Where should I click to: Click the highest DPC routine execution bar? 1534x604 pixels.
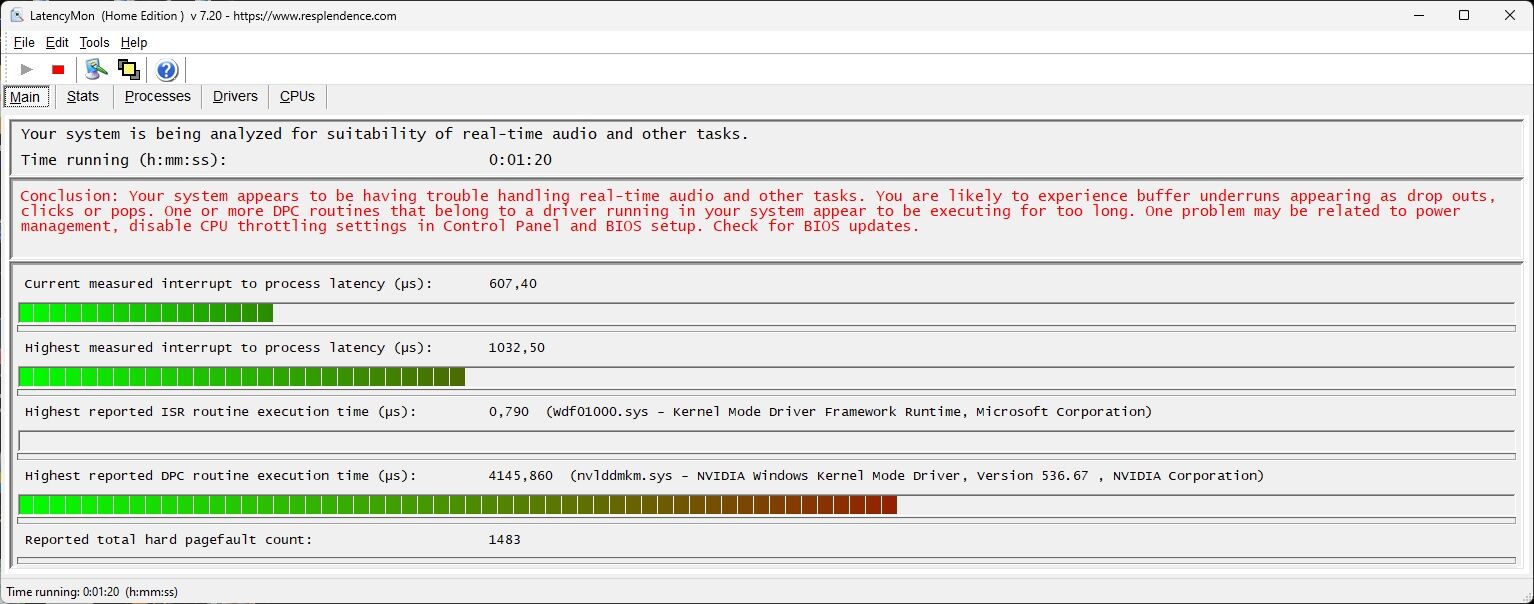click(766, 505)
